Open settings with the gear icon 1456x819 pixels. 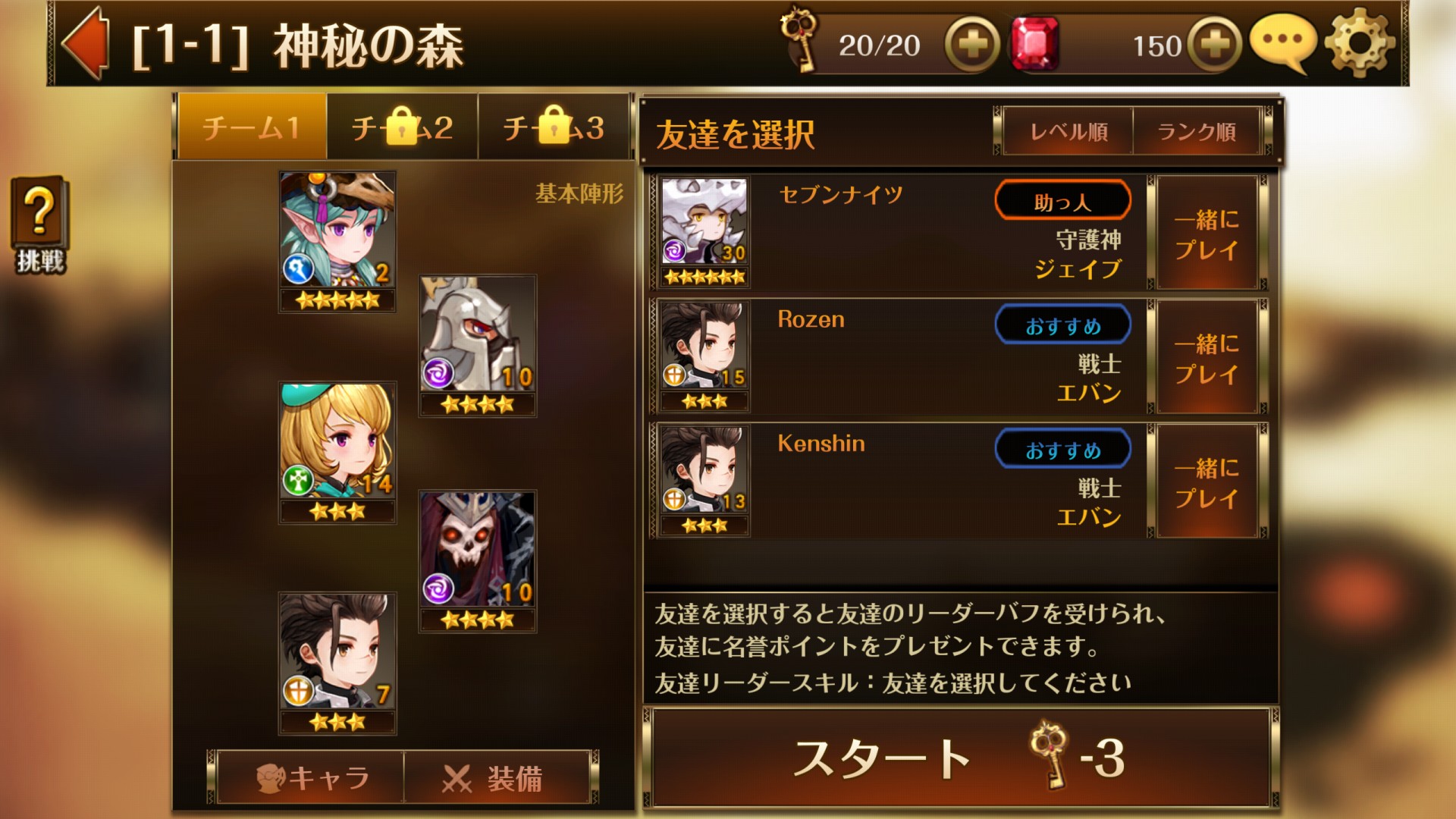(1360, 43)
